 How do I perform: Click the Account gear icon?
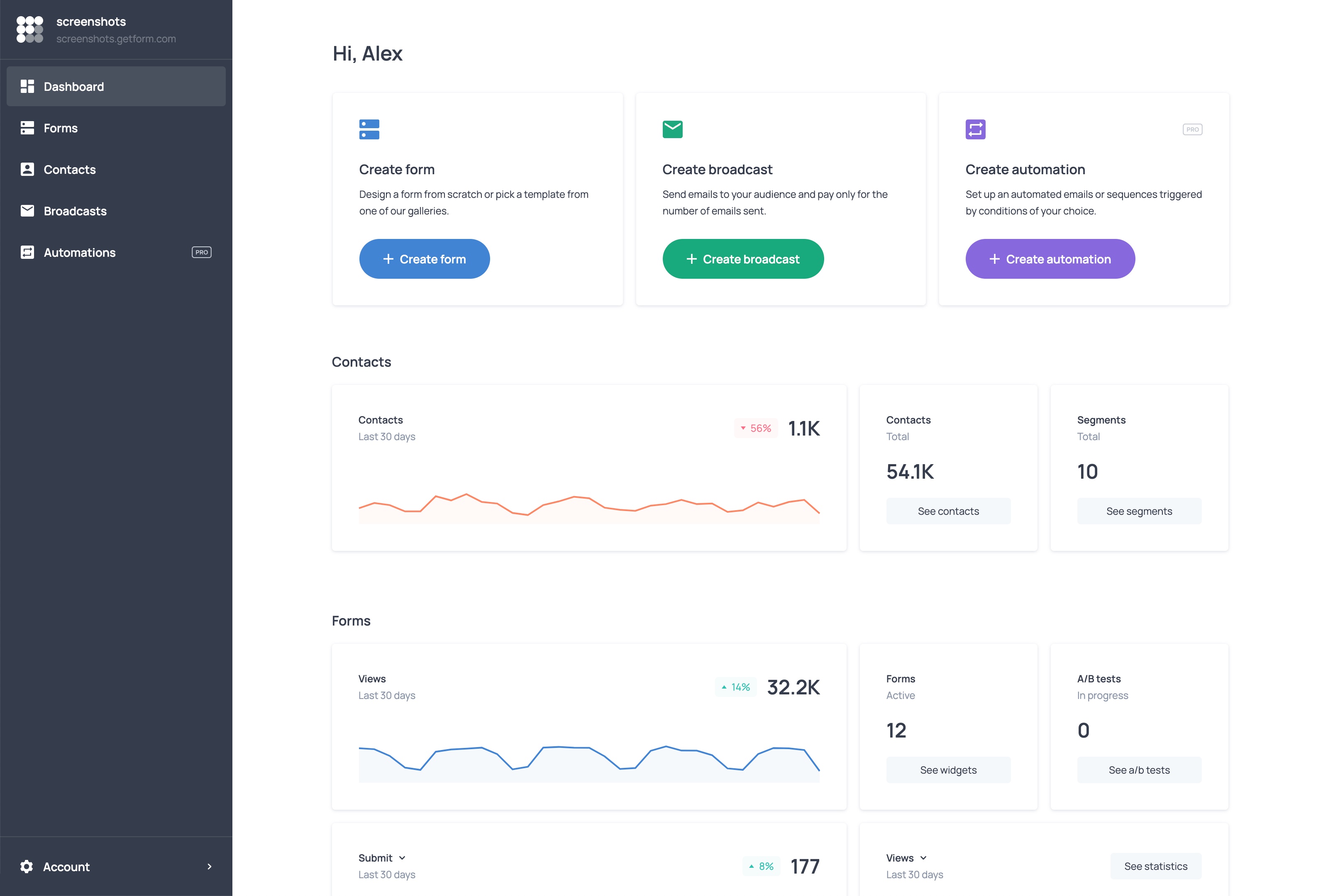26,866
